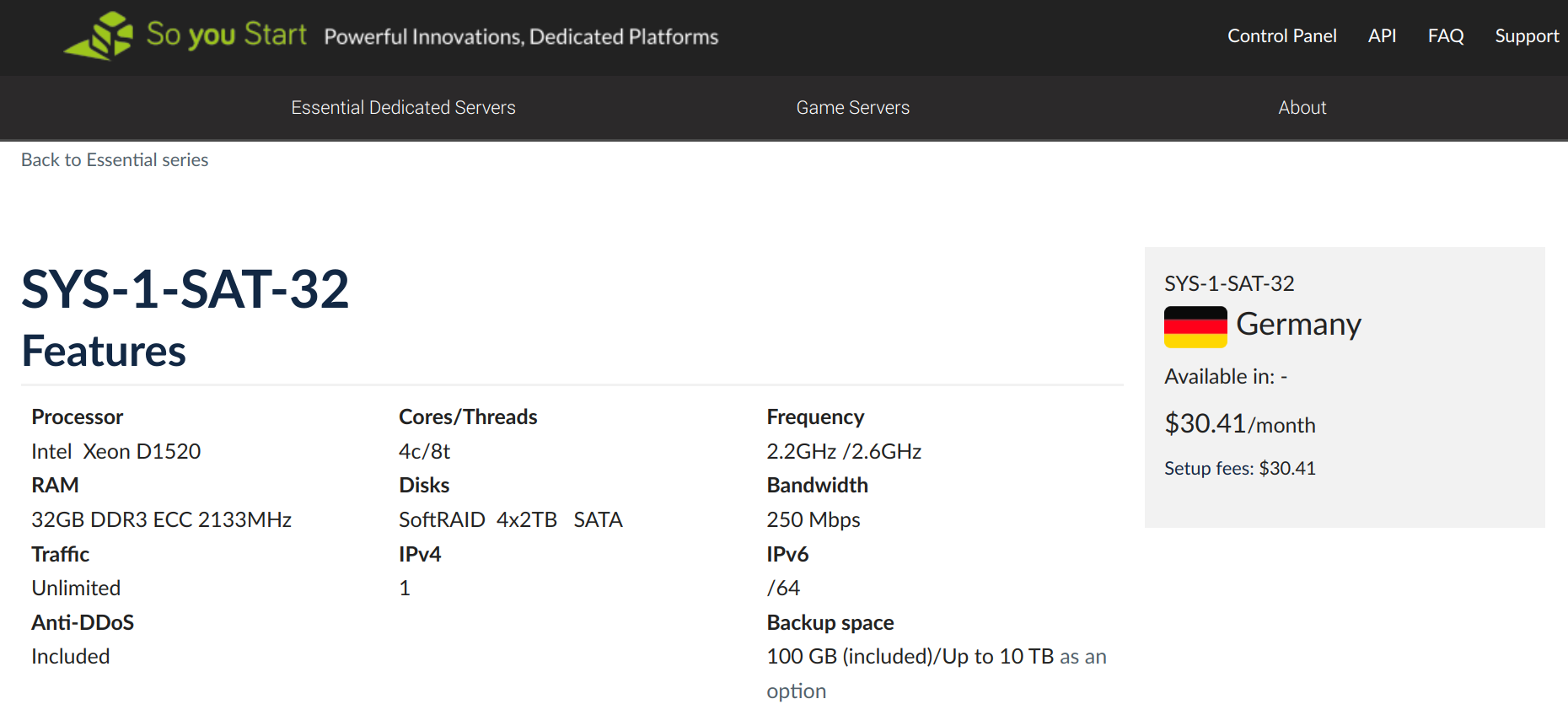Select the Powerful Innovations tagline
Viewport: 1568px width, 715px height.
[x=521, y=36]
